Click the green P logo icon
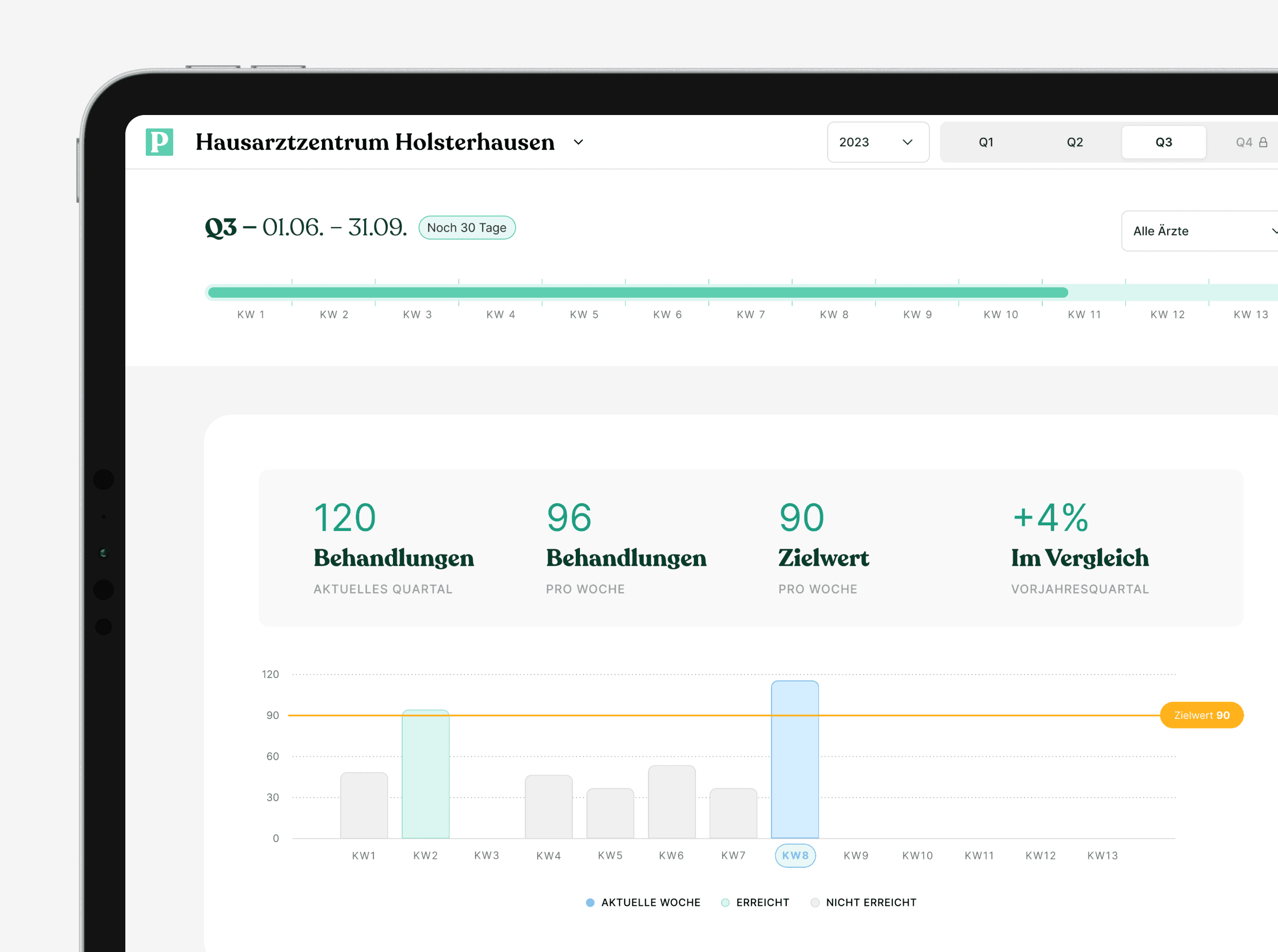Viewport: 1278px width, 952px height. [159, 142]
